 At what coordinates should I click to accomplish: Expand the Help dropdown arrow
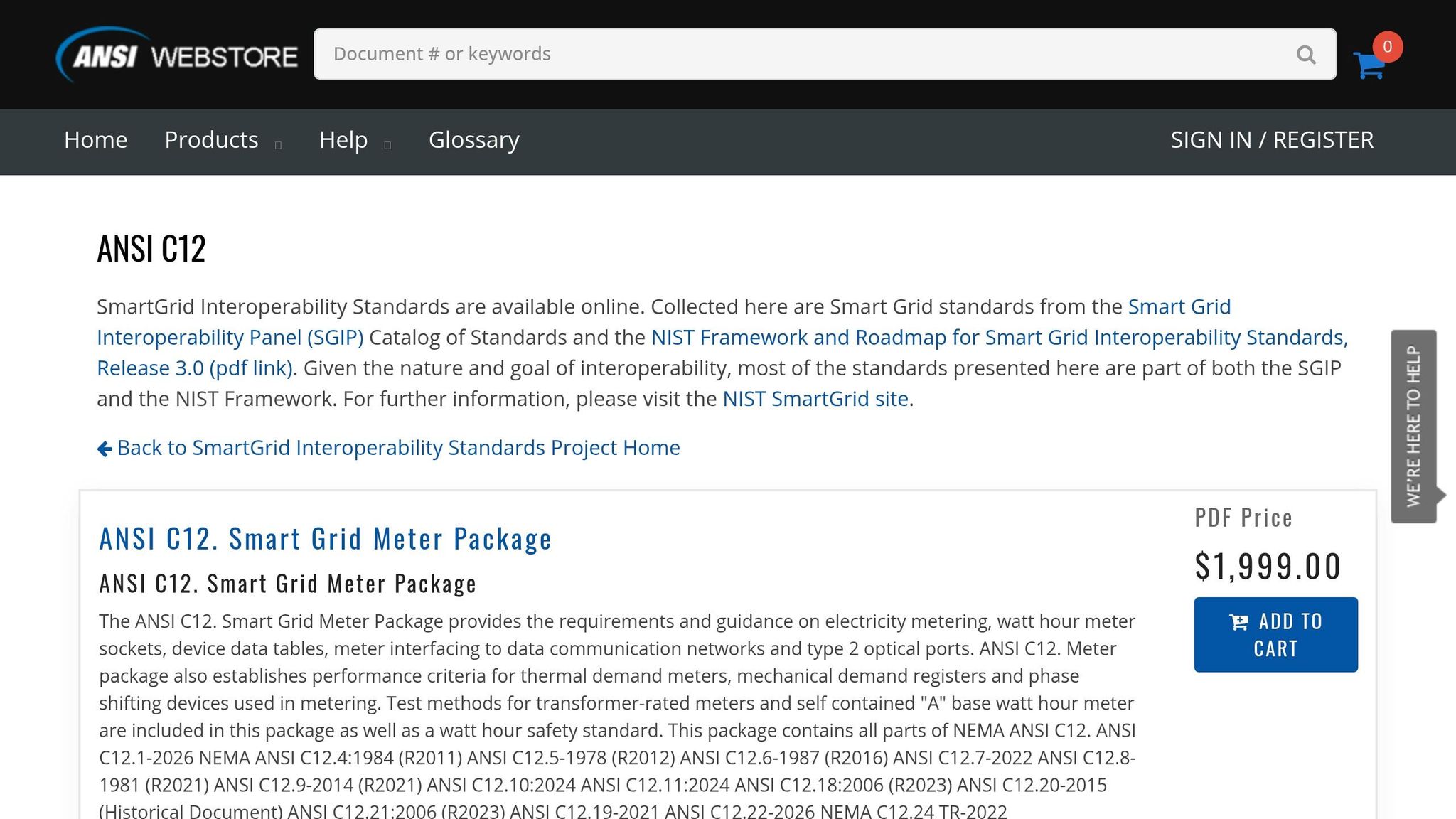[387, 145]
